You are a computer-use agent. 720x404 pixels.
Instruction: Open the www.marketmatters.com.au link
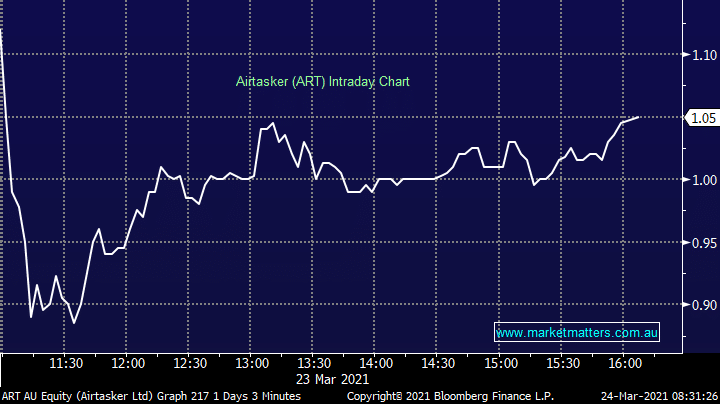point(577,332)
